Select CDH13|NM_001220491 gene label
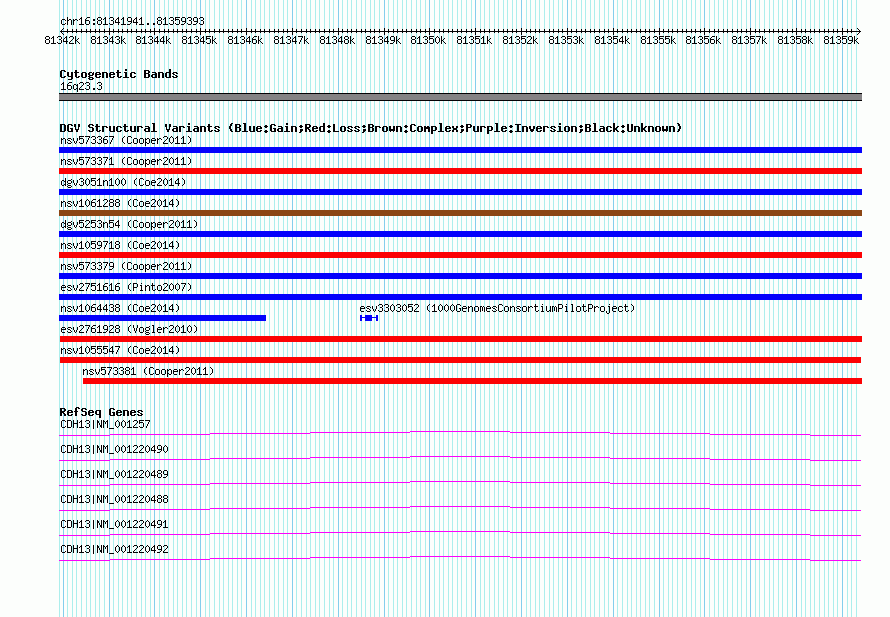Image resolution: width=890 pixels, height=617 pixels. tap(115, 524)
